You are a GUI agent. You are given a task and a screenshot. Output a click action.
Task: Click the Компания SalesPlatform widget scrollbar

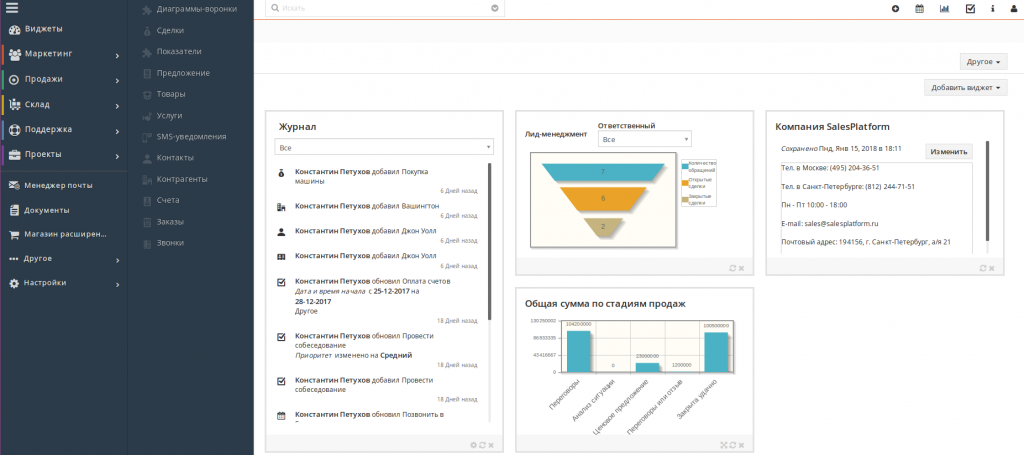pyautogui.click(x=988, y=191)
